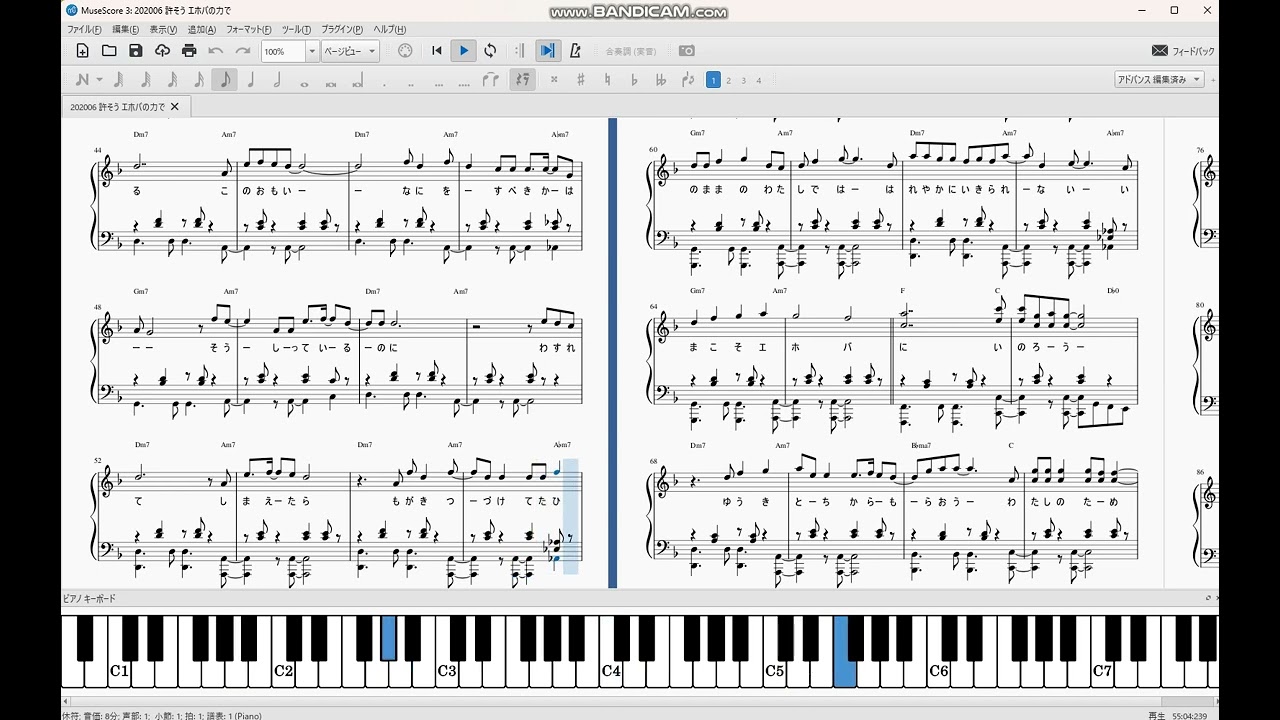Viewport: 1280px width, 720px height.
Task: Open the 編集(E) menu
Action: (125, 30)
